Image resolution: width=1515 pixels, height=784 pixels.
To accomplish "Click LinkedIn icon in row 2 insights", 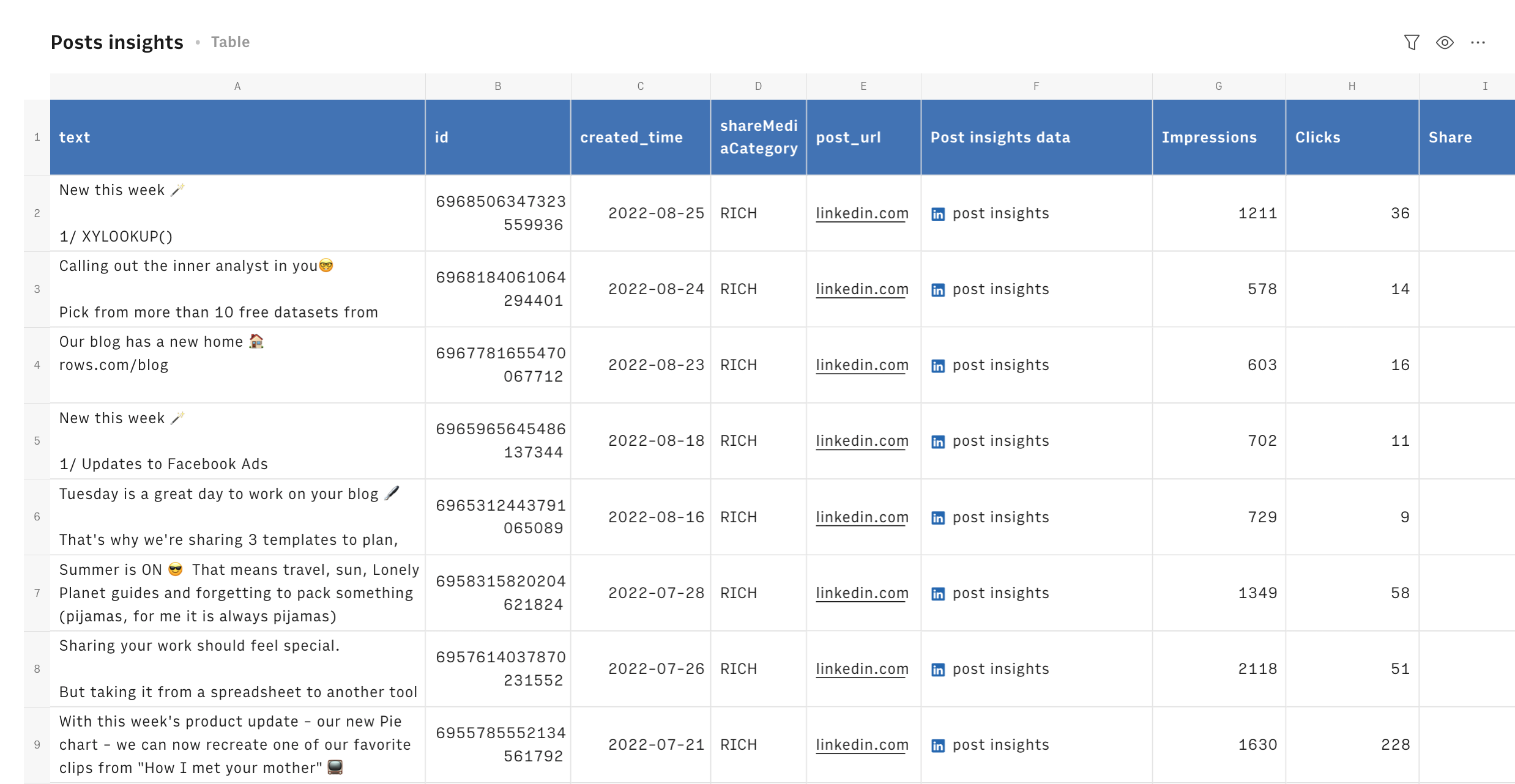I will pos(938,214).
